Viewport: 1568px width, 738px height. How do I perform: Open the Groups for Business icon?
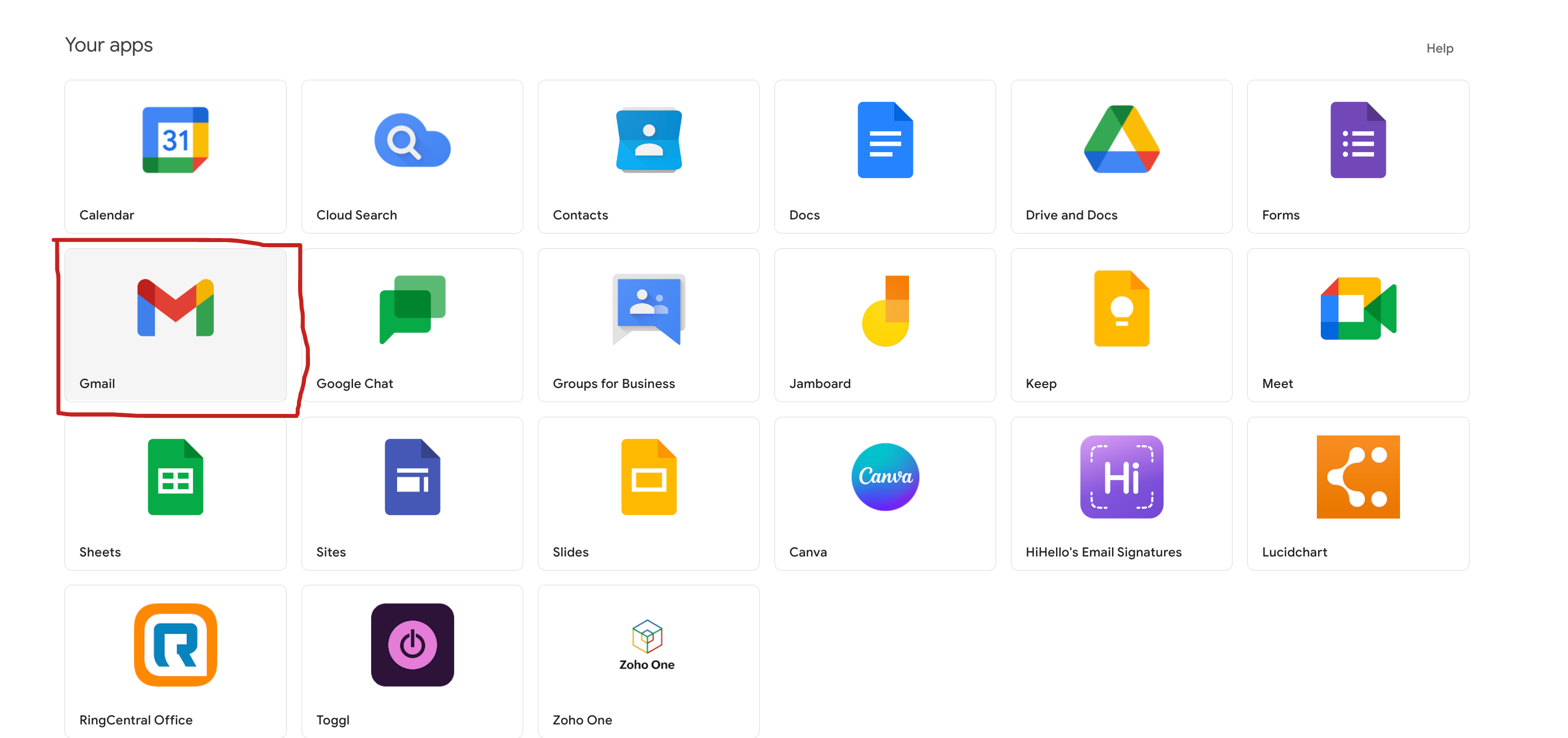[x=648, y=309]
